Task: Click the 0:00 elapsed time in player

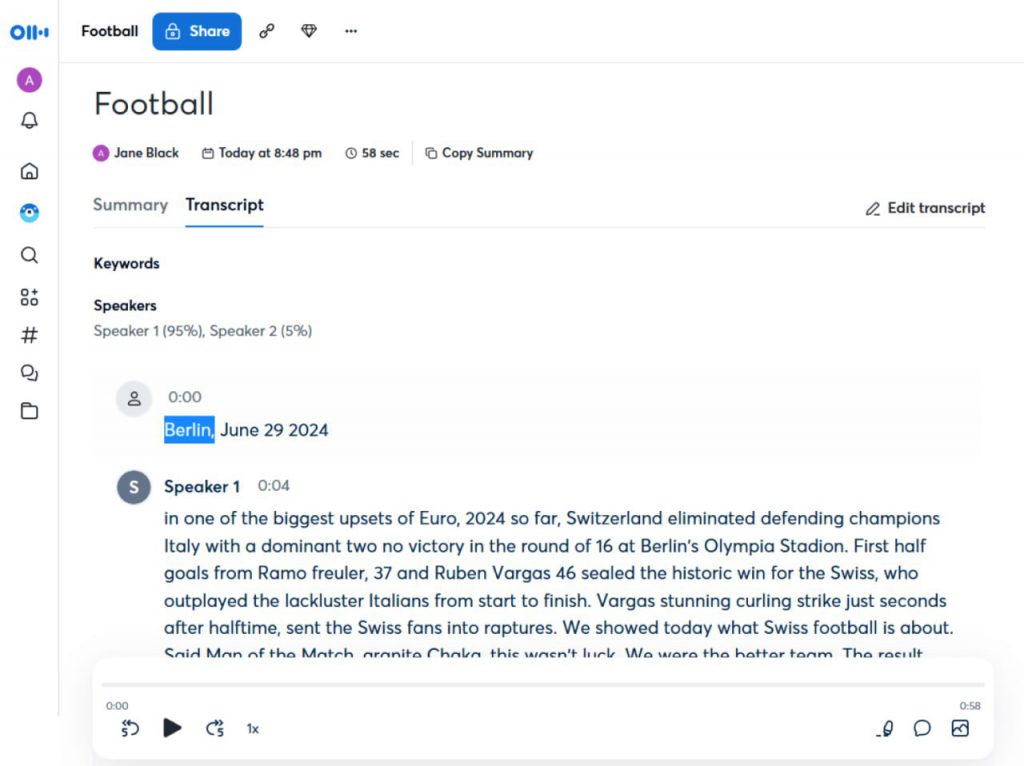Action: tap(118, 706)
